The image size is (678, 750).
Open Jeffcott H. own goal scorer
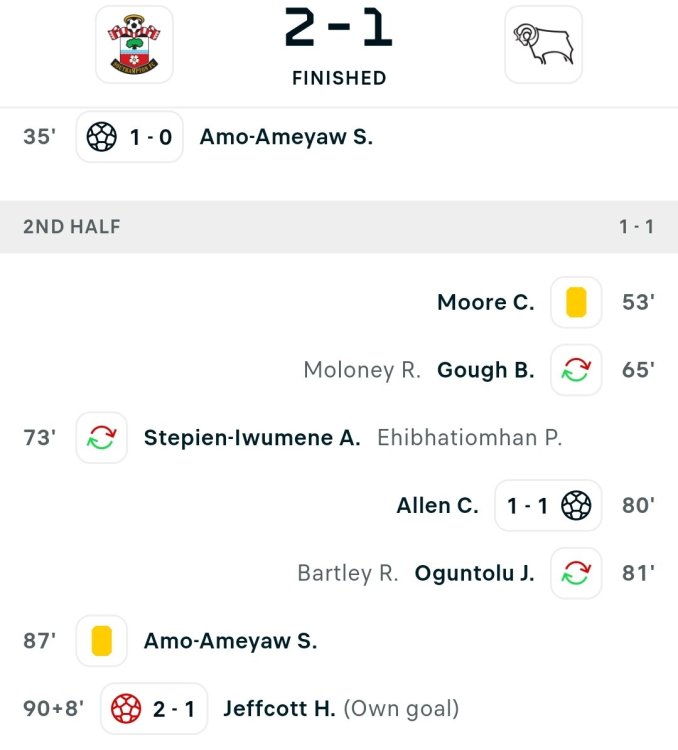279,710
